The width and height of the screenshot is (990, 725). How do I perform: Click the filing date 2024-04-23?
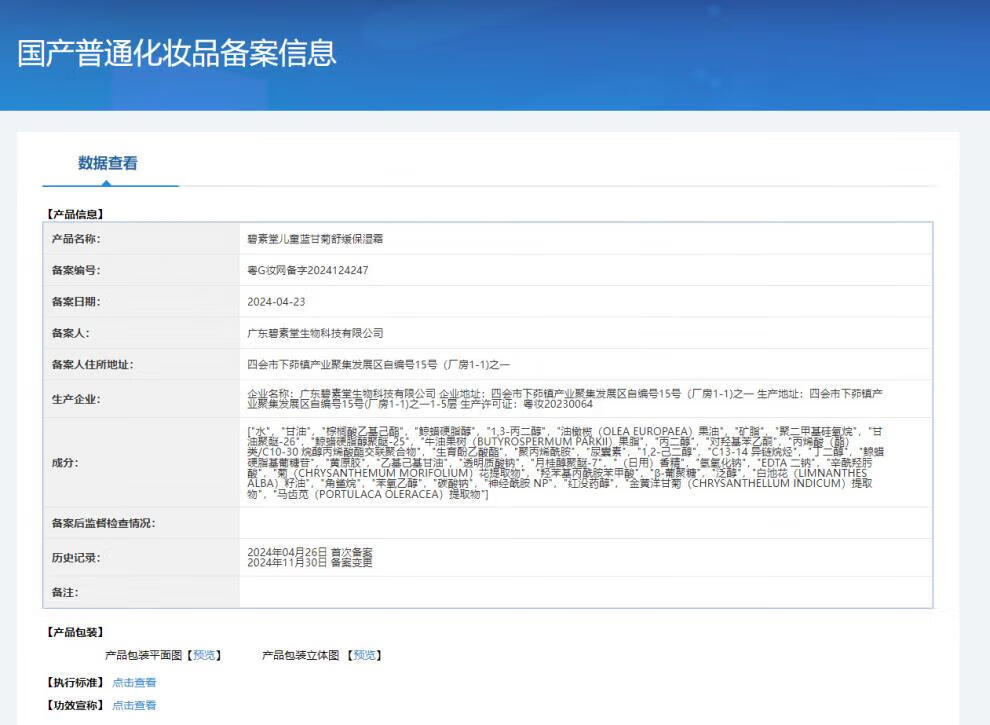pos(276,301)
